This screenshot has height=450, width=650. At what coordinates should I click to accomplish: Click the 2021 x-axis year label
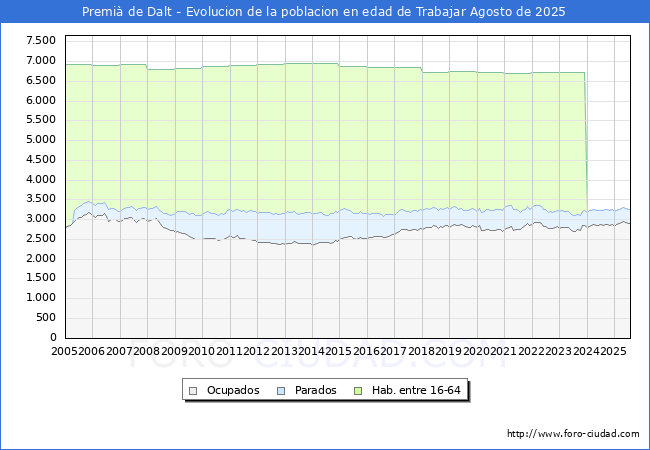point(504,351)
